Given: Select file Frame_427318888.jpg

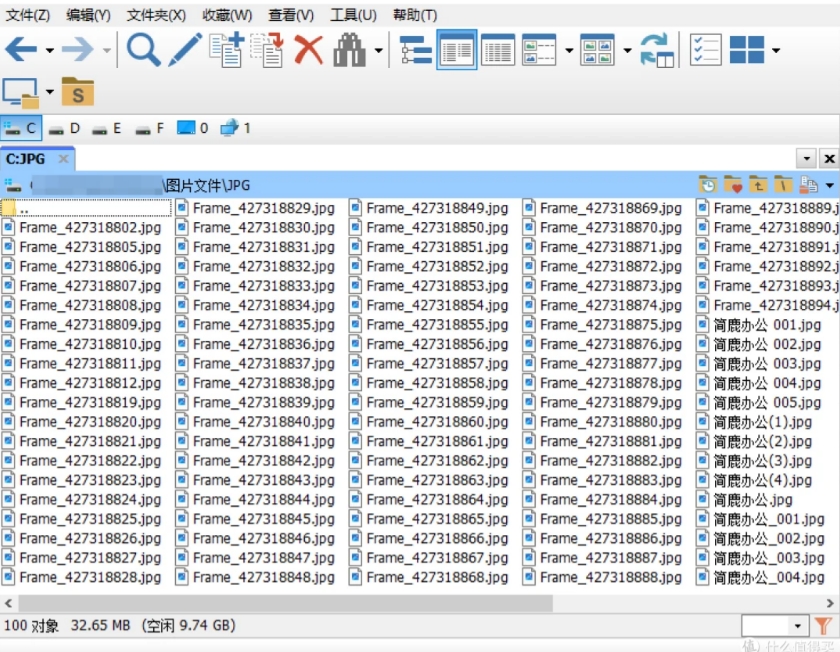Looking at the screenshot, I should click(x=603, y=578).
